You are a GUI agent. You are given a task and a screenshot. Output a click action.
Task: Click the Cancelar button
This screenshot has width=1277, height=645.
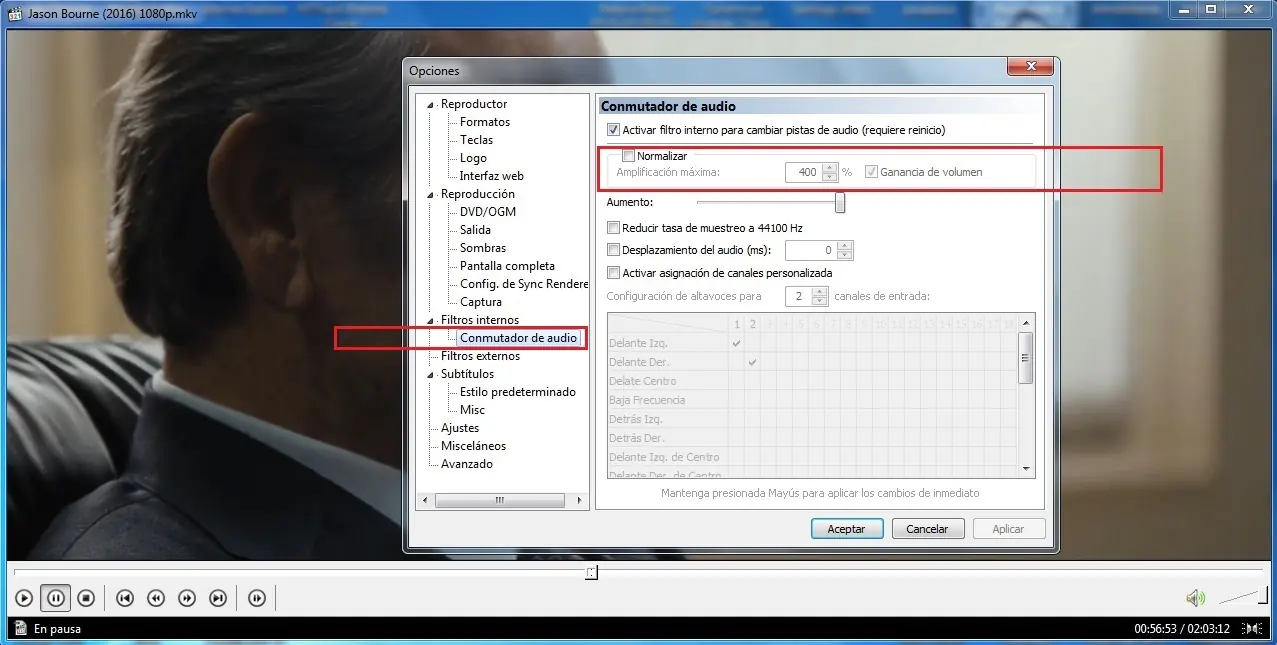coord(927,528)
